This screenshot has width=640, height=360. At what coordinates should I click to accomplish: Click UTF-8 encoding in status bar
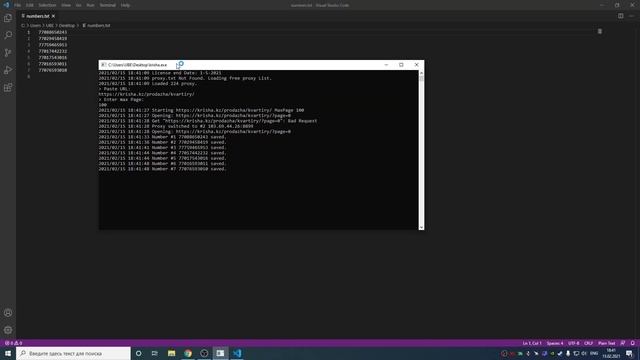pos(573,343)
